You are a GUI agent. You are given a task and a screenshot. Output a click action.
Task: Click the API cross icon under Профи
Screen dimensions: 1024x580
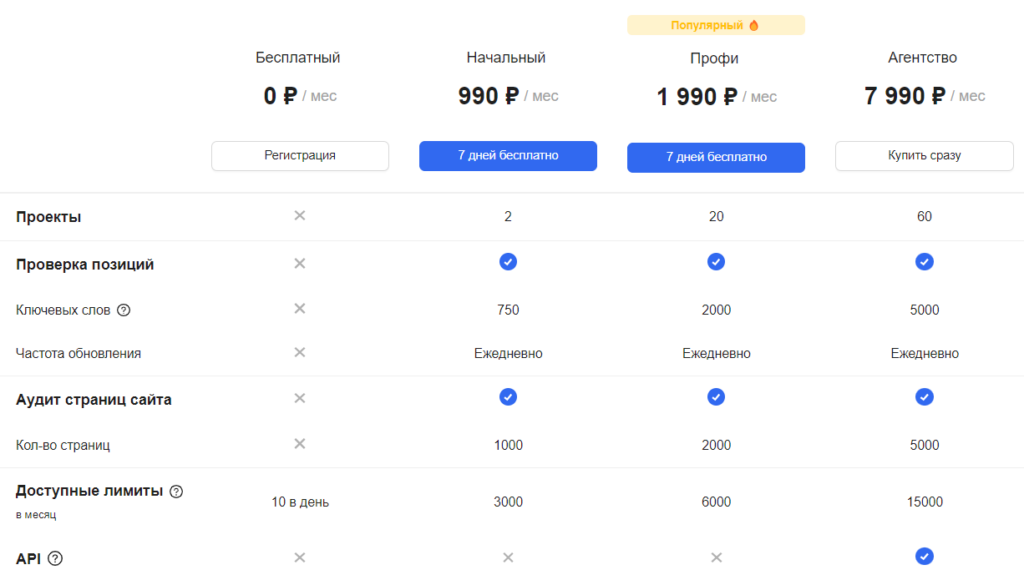[716, 557]
